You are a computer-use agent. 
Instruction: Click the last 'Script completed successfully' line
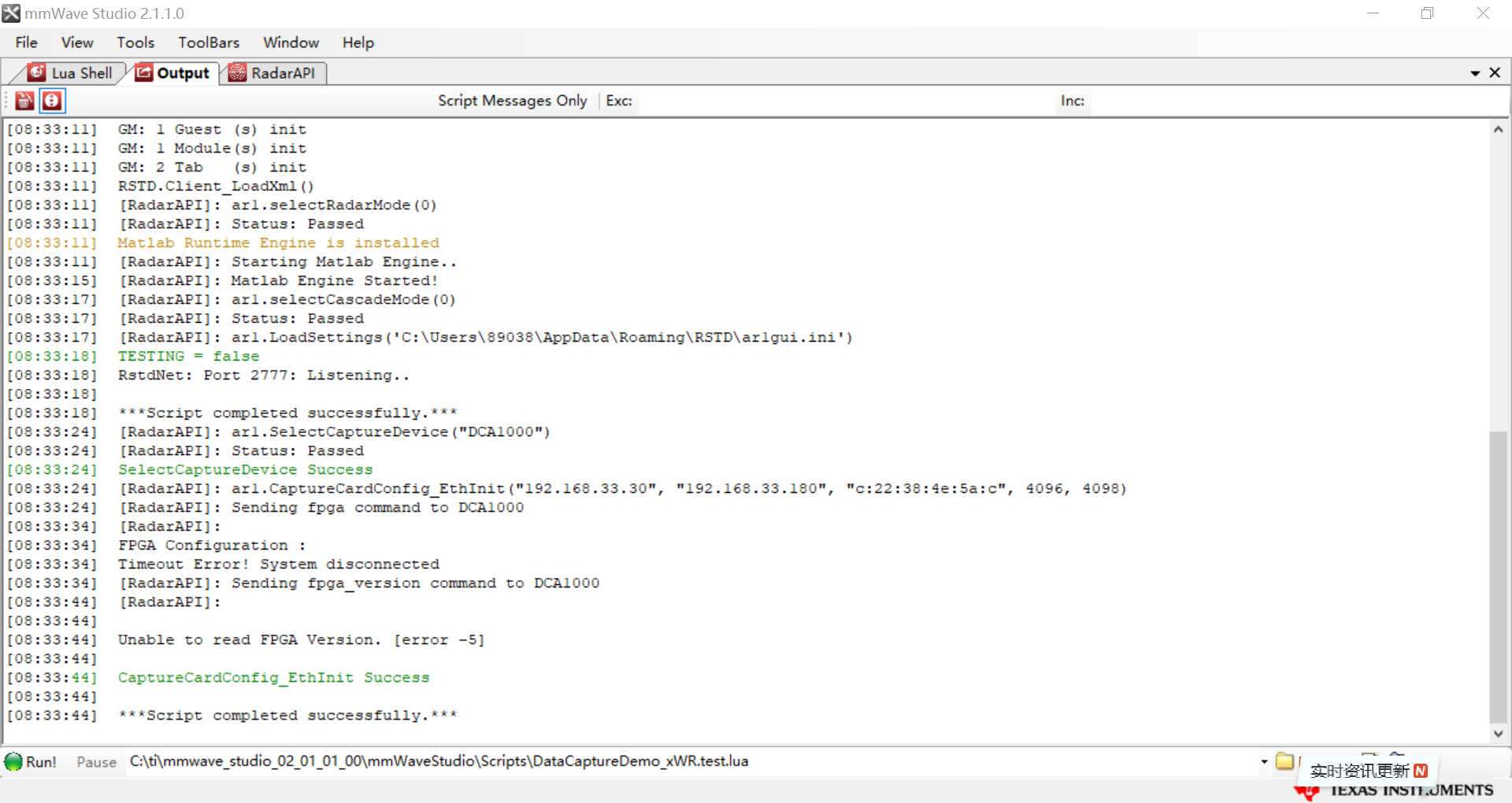(x=287, y=716)
